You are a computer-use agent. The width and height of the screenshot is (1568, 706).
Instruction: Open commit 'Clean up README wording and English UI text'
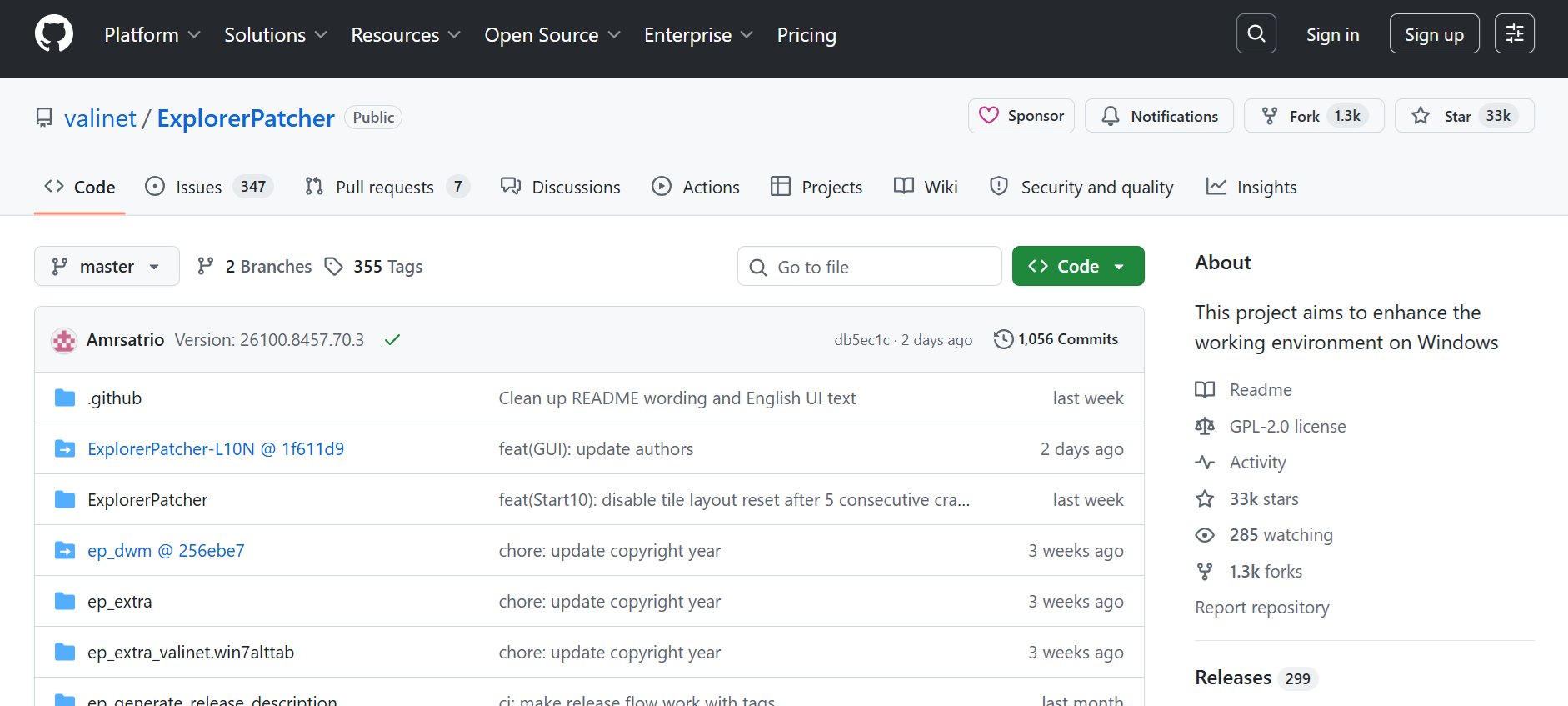(x=677, y=398)
